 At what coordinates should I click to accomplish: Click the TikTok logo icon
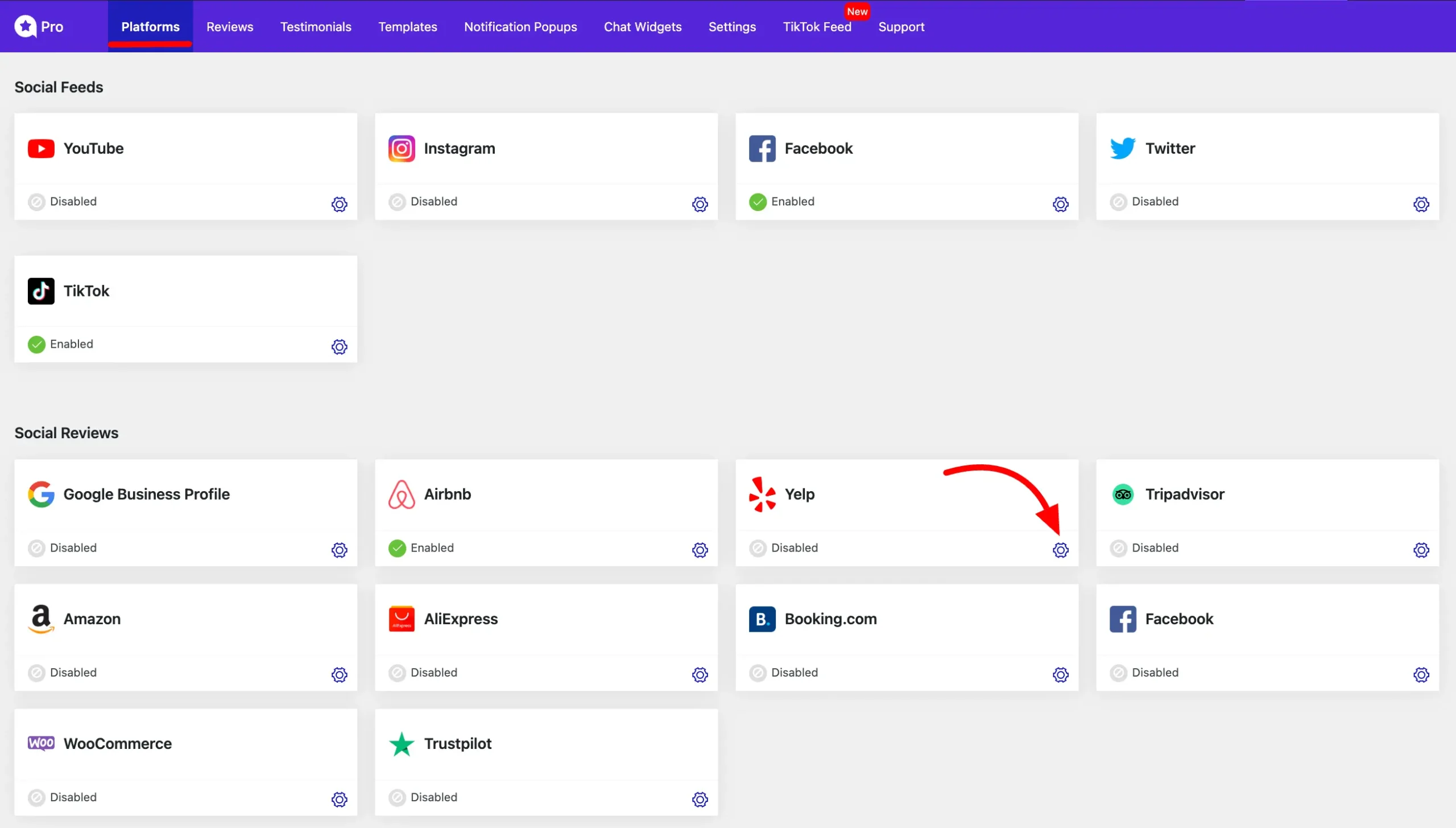[x=41, y=291]
